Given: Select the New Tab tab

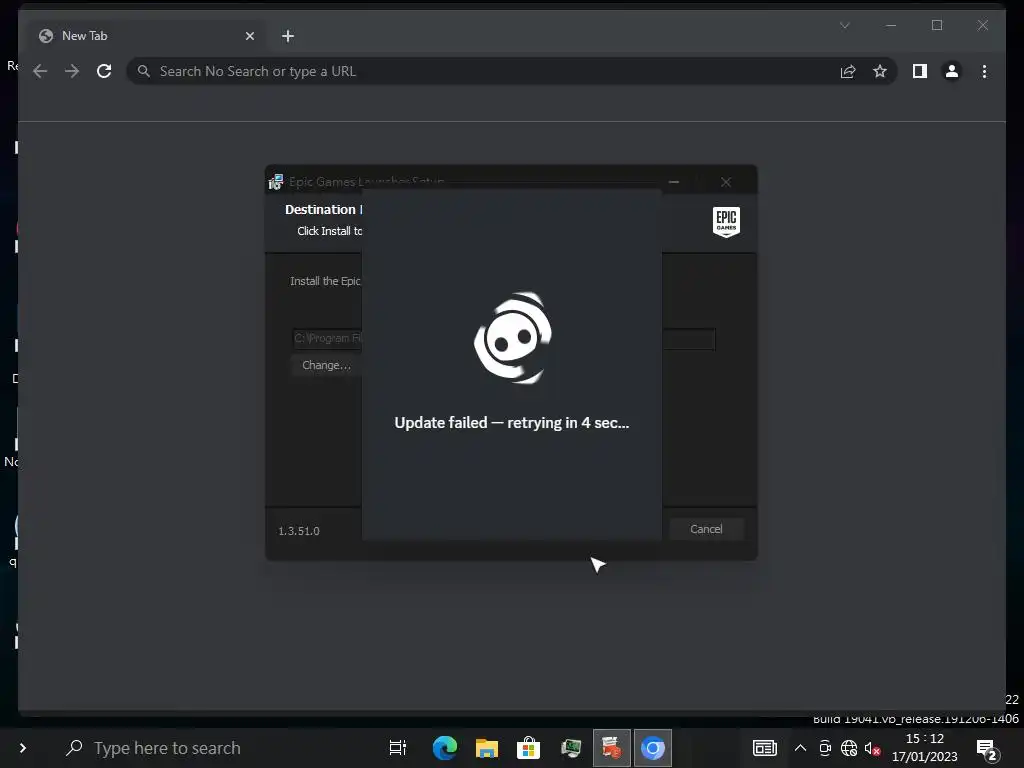Looking at the screenshot, I should (x=144, y=36).
